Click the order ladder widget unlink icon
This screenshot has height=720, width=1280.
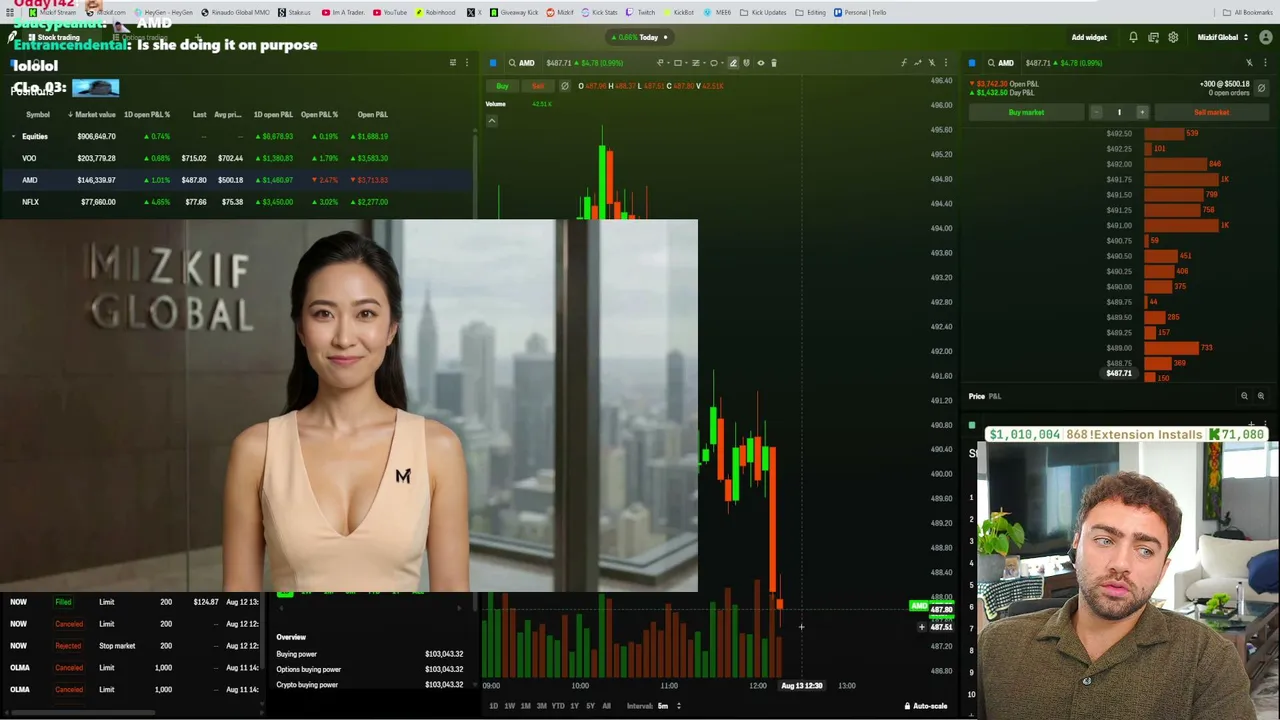pyautogui.click(x=1249, y=63)
